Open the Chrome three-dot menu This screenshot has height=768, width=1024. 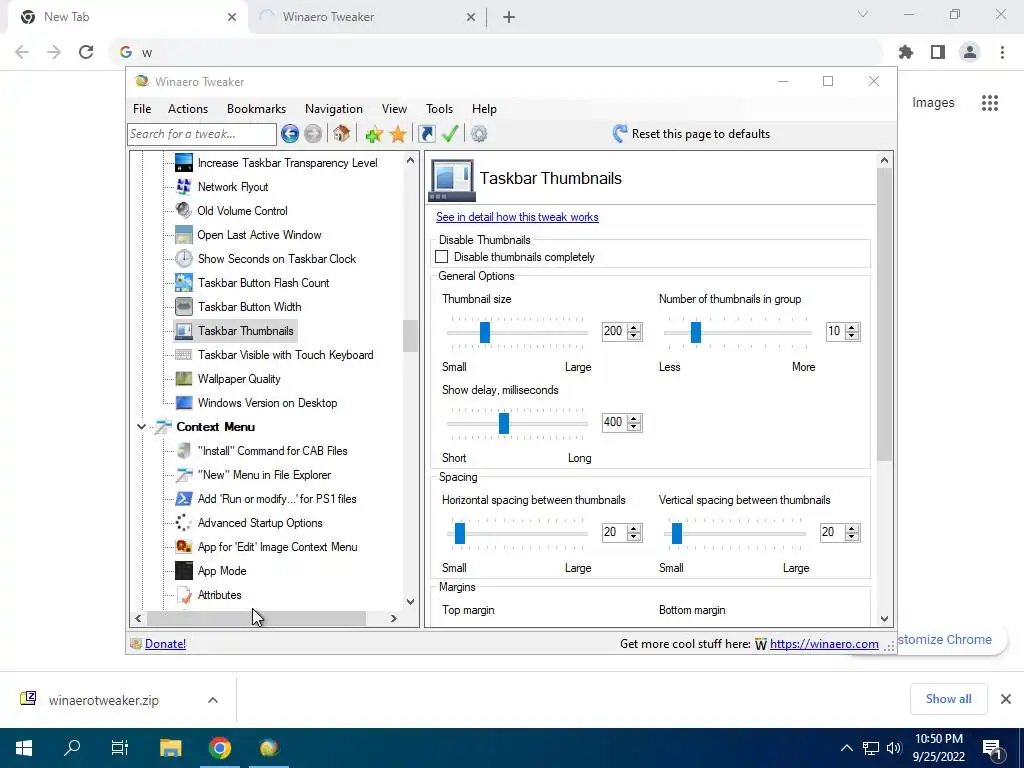tap(1002, 52)
